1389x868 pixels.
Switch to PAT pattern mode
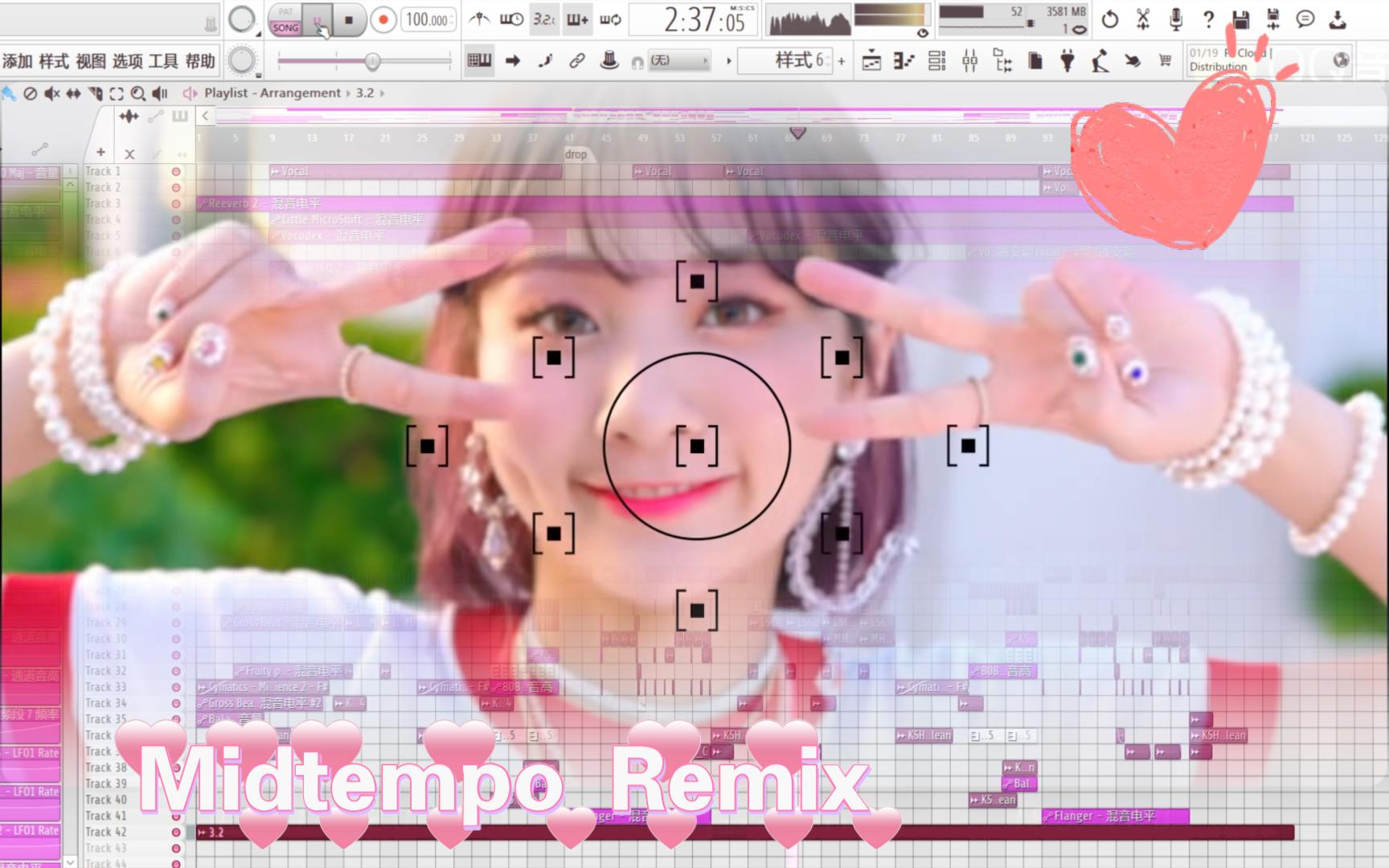coord(285,12)
